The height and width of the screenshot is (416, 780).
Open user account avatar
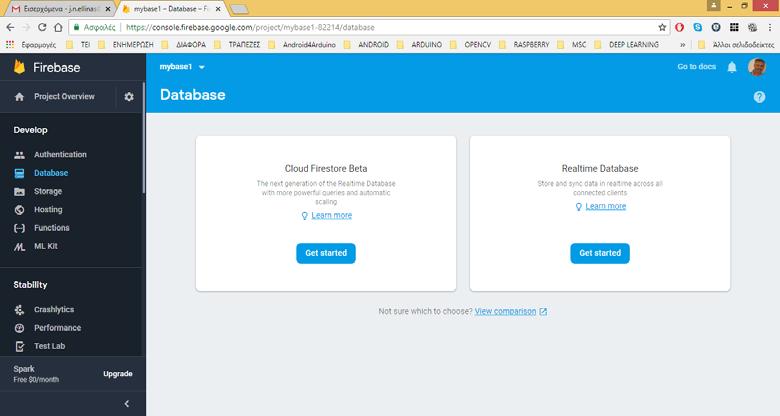(x=757, y=67)
